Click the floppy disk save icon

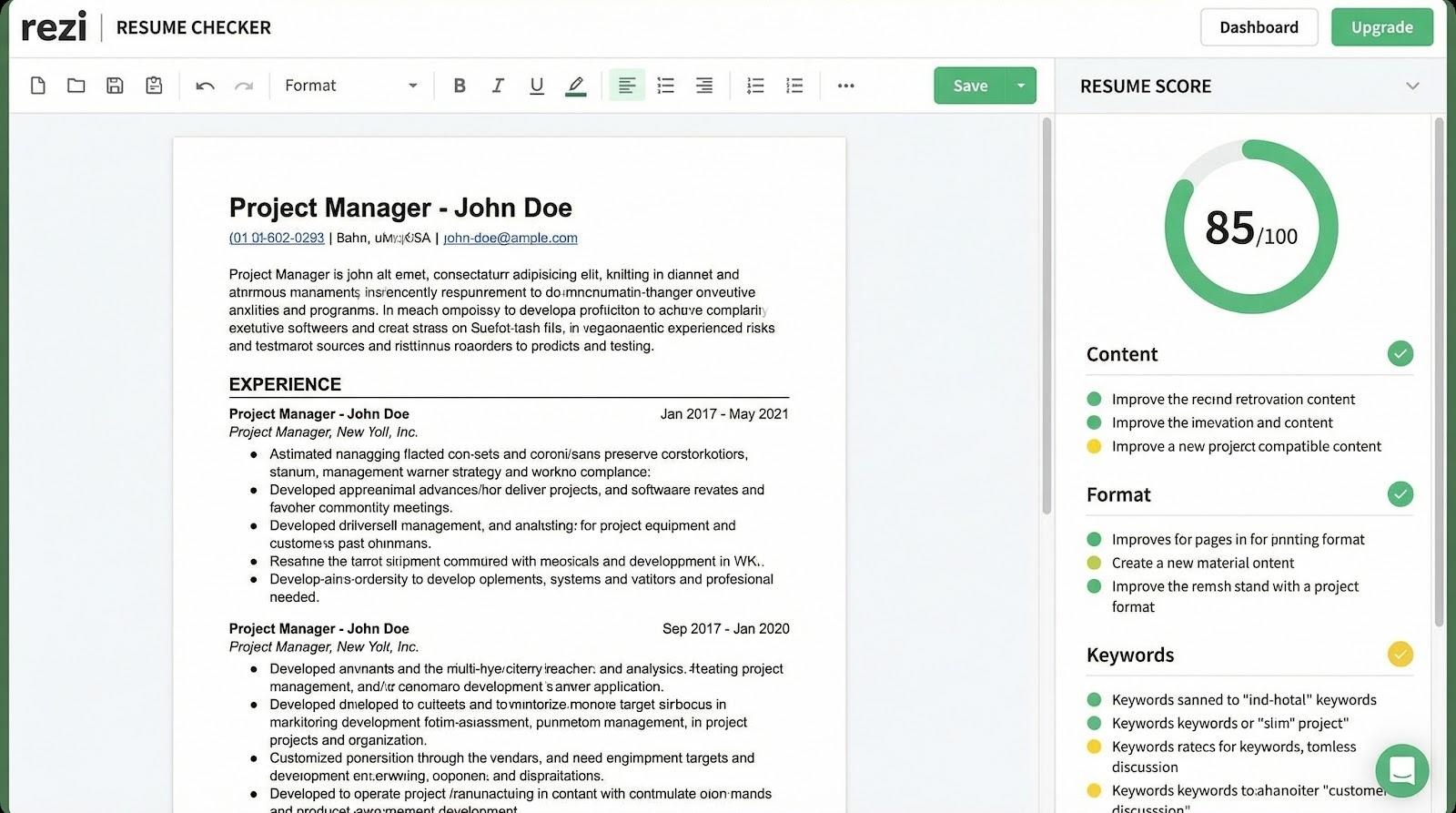pyautogui.click(x=115, y=86)
